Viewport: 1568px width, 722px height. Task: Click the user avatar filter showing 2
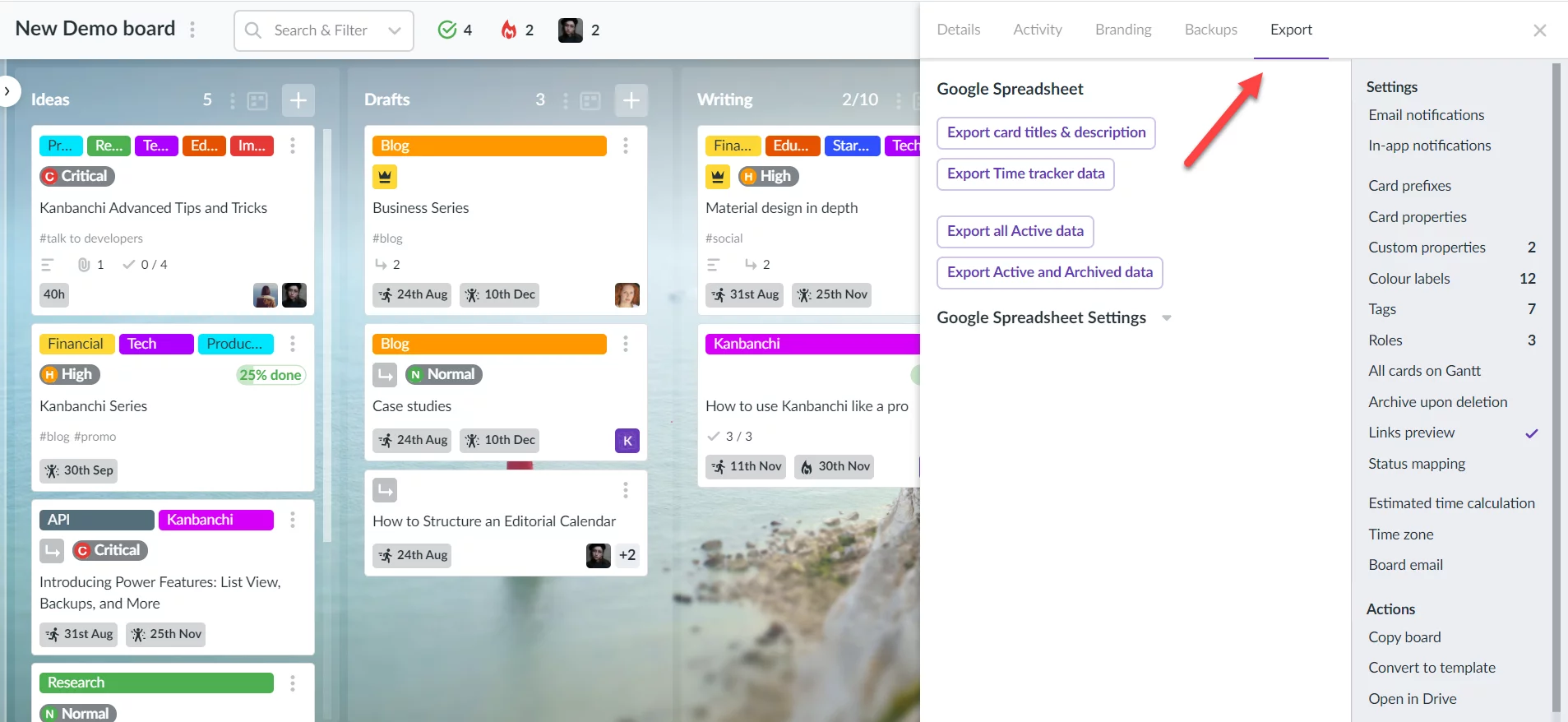[579, 30]
